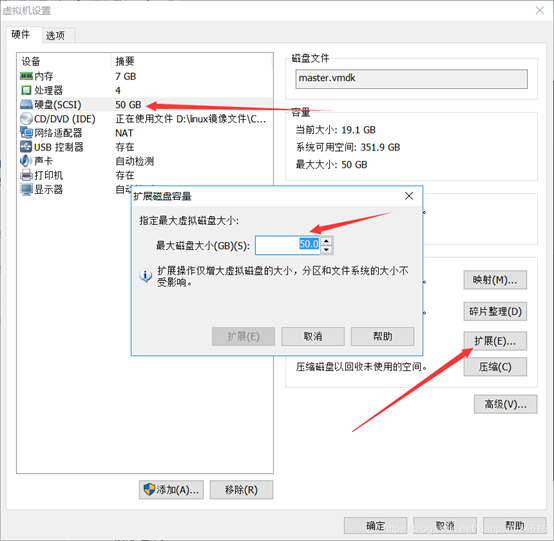Screen dimensions: 554x541
Task: Cancel the expand disk dialog
Action: [x=313, y=336]
